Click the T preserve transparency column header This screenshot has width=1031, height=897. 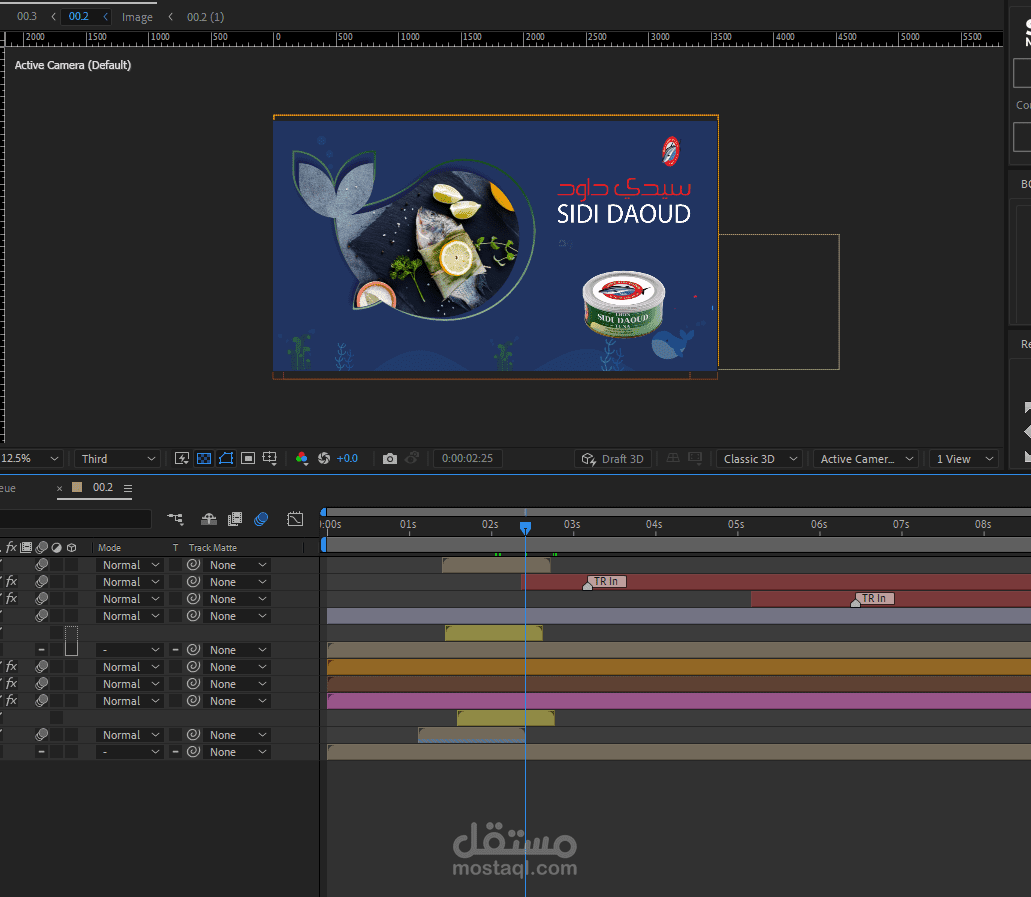coord(176,547)
